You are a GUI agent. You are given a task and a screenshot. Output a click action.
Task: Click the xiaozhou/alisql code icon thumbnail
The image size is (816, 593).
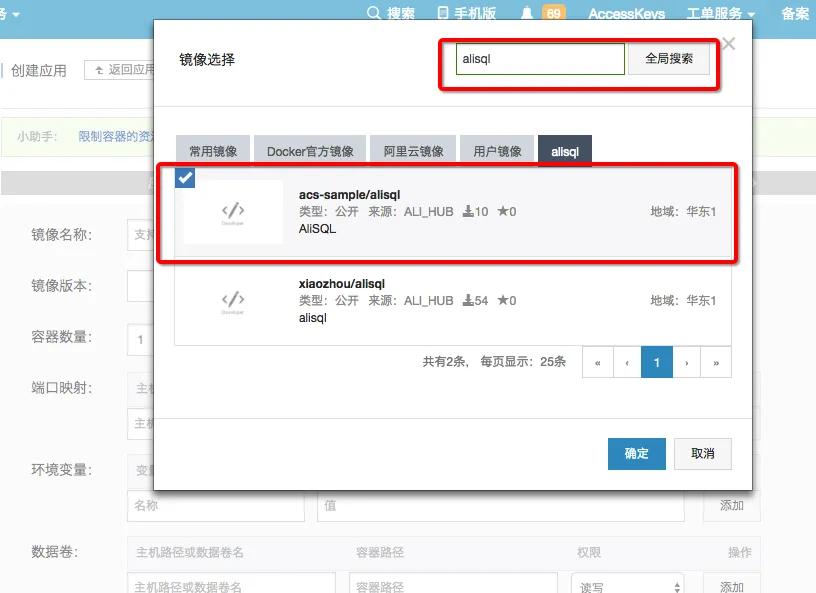[x=233, y=301]
